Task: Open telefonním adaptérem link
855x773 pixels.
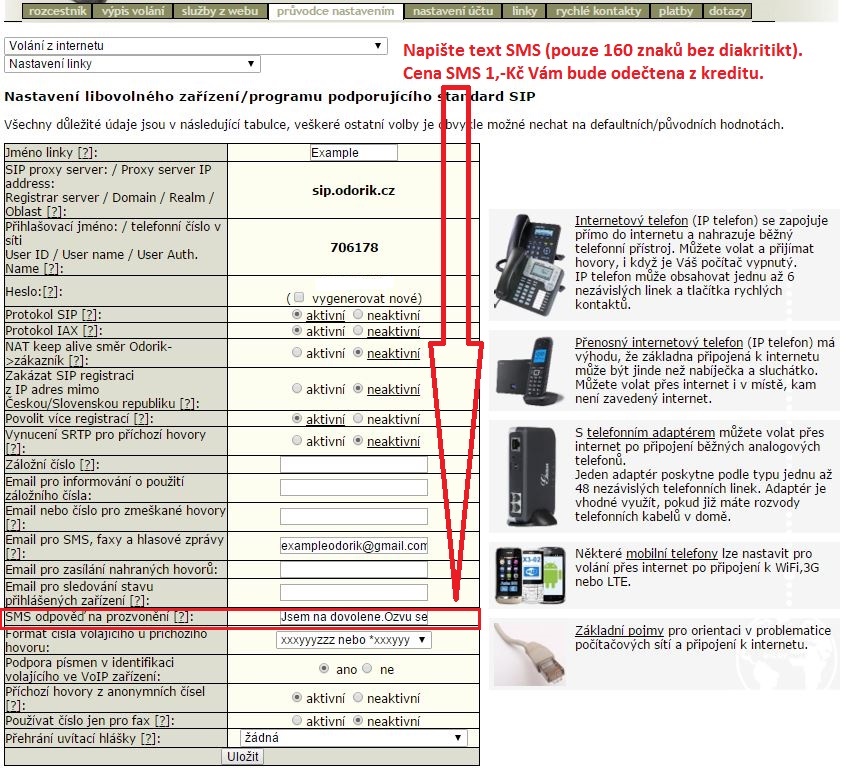Action: pos(651,433)
